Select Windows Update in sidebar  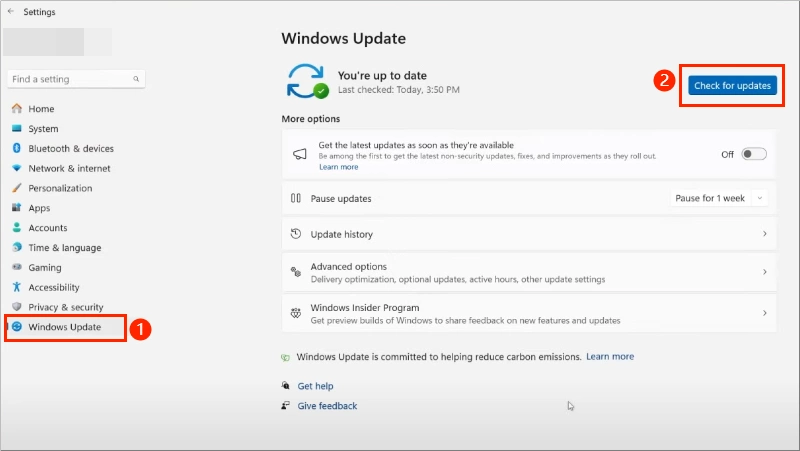click(x=66, y=327)
